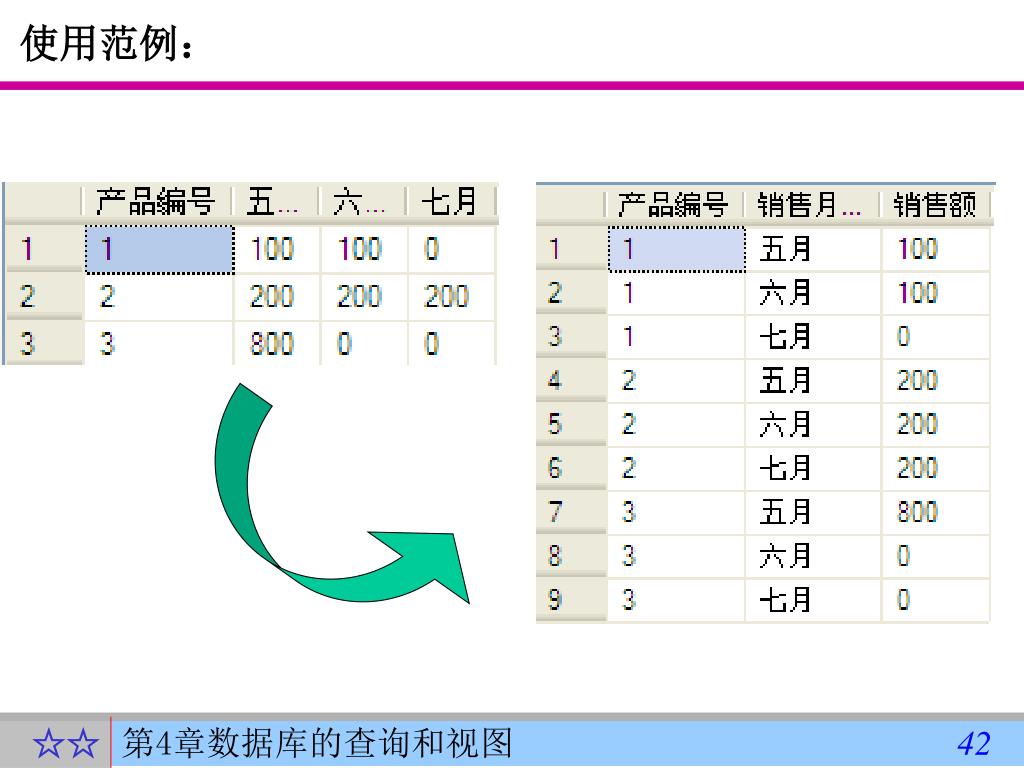Click product number 3 cell in 七月 table
1024x768 pixels.
coord(158,344)
